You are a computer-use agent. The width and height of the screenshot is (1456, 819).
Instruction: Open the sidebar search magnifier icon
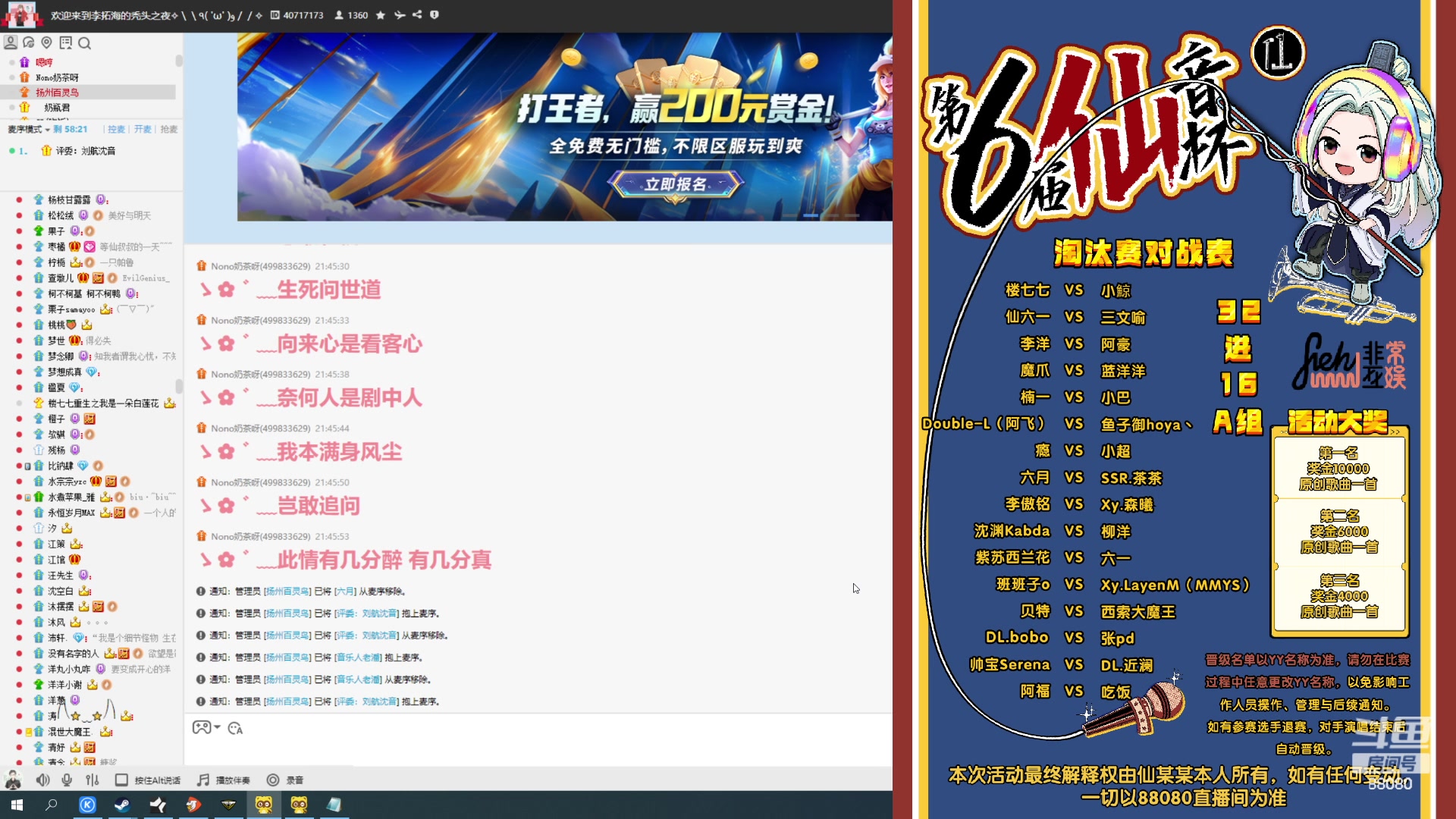86,43
